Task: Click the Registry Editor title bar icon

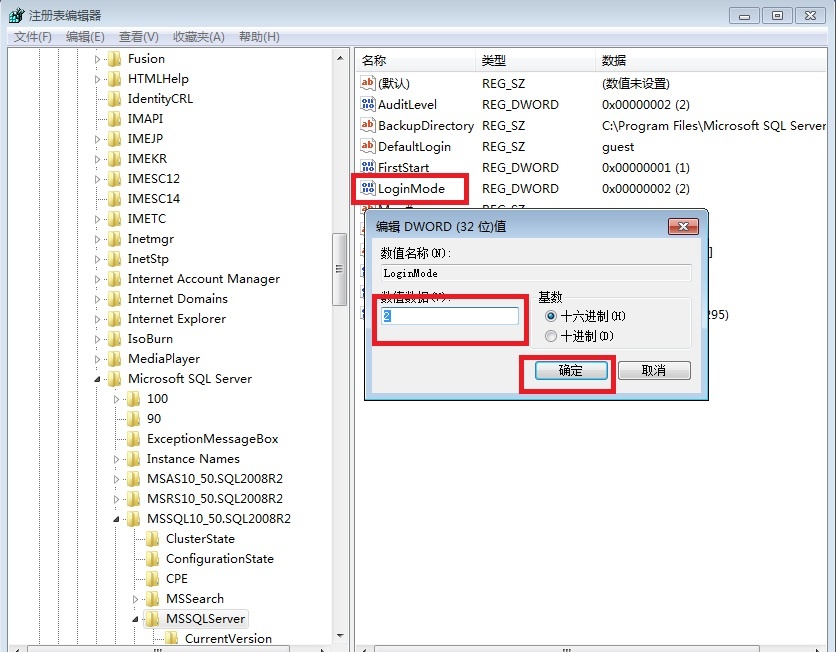Action: [15, 15]
